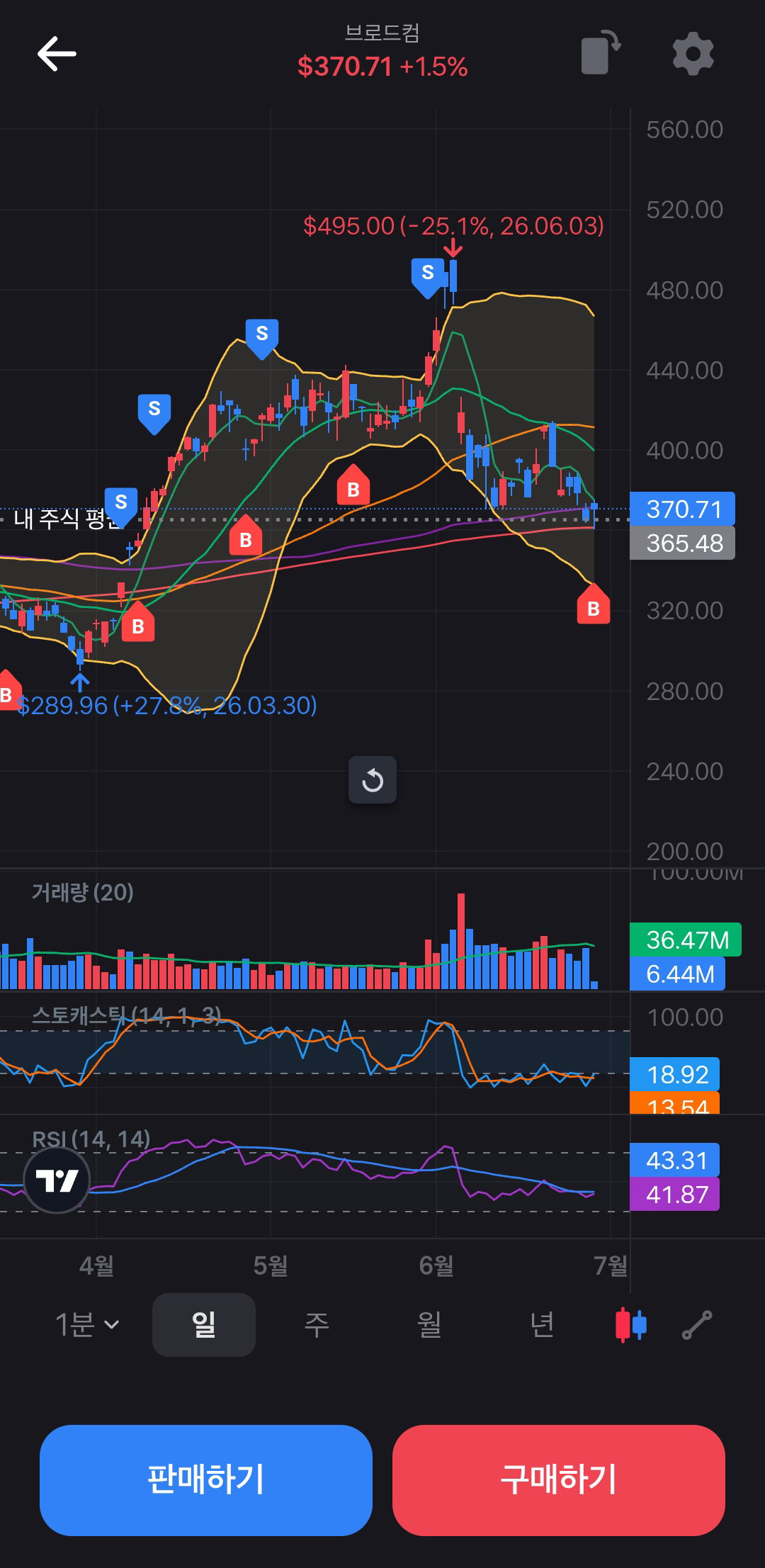
Task: Tap the $495.00 high price annotation
Action: point(453,226)
